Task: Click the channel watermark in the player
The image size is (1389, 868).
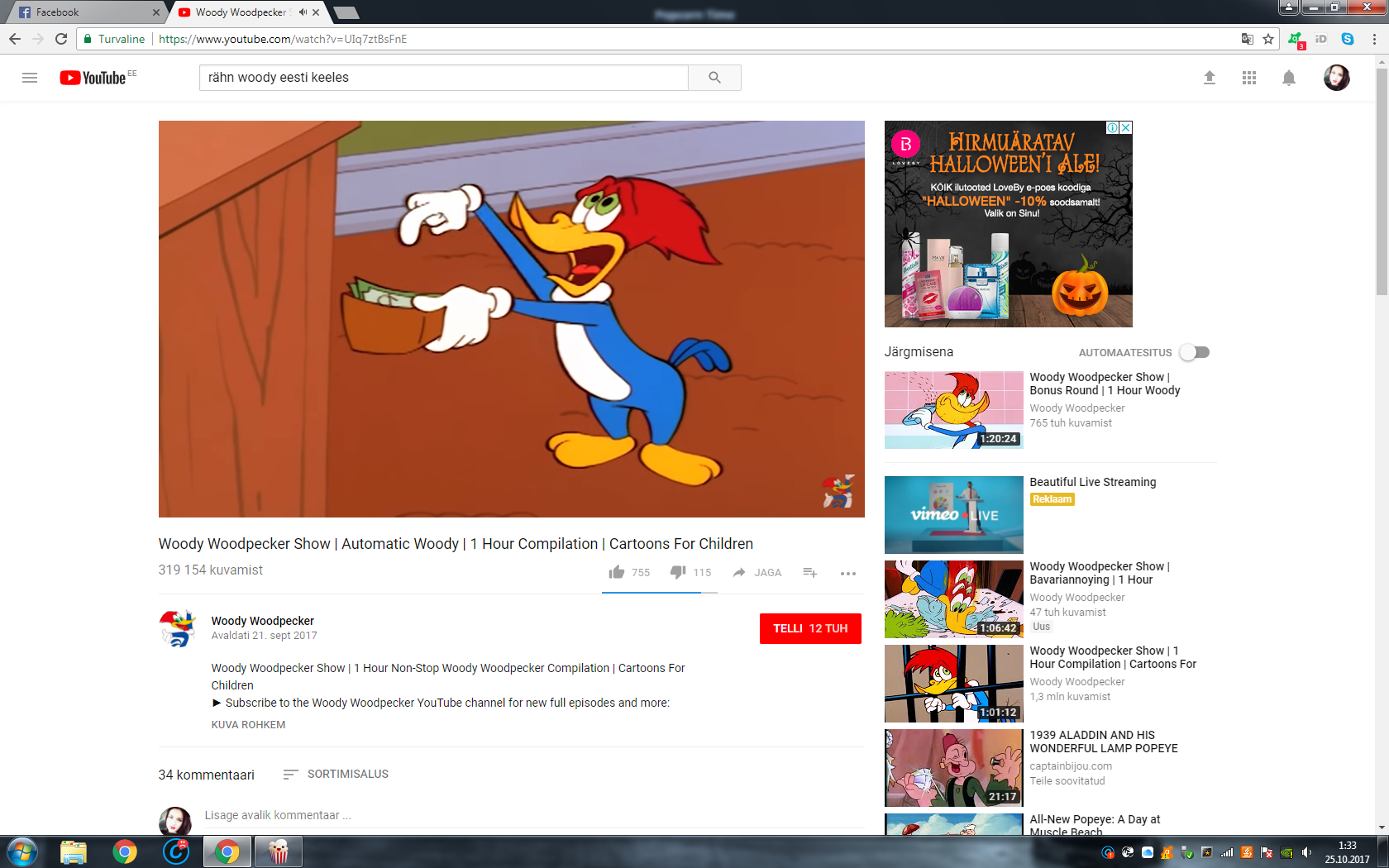Action: [x=838, y=491]
